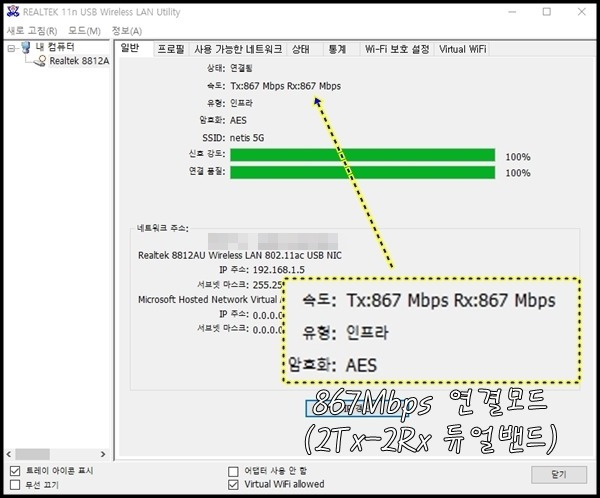
Task: Click the Realtek utility app icon in title bar
Action: click(x=13, y=11)
